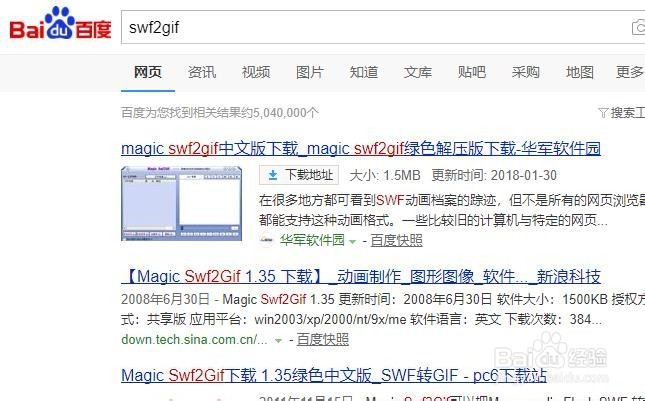Open magic swf2gif中文版下载 华军软件园 result
This screenshot has height=401, width=645.
[361, 148]
